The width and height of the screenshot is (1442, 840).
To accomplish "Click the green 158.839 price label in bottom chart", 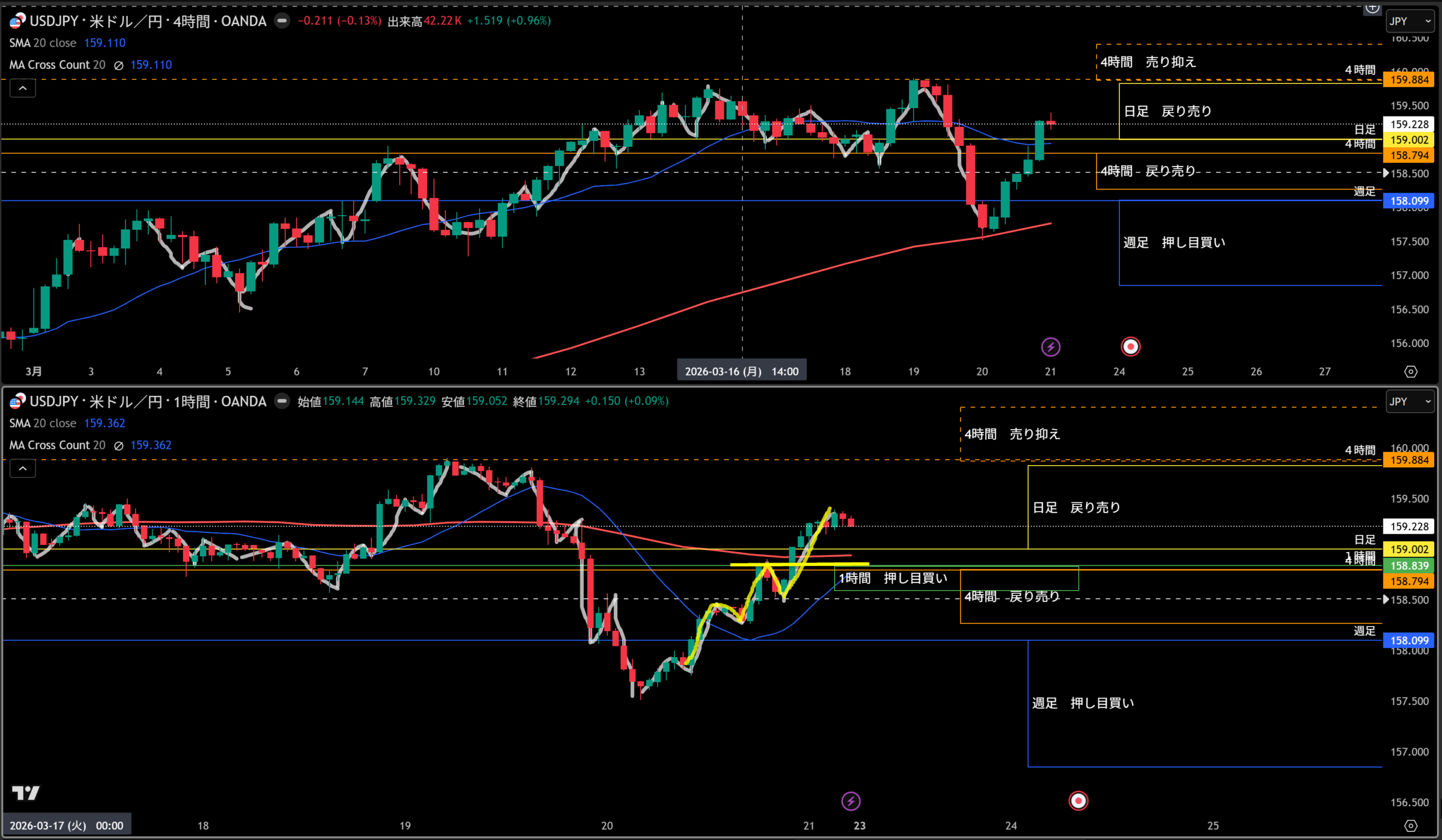I will click(1409, 565).
